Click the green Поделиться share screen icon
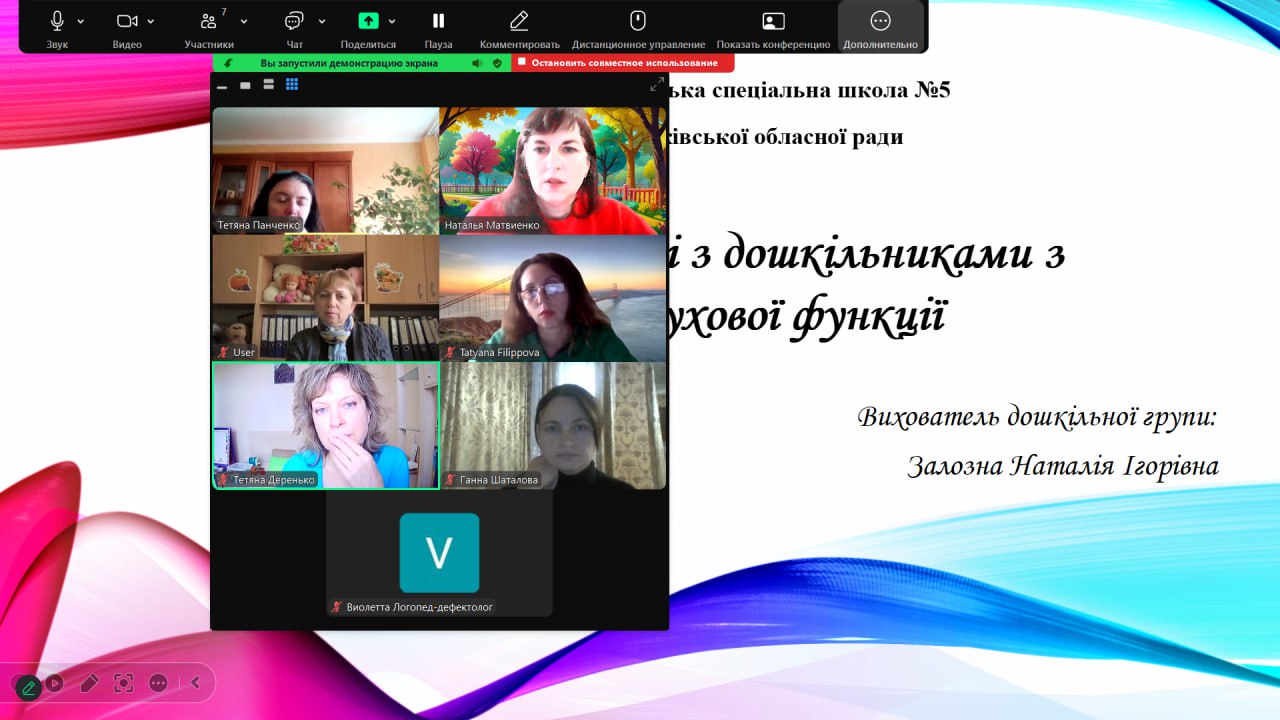This screenshot has height=720, width=1280. [x=368, y=21]
